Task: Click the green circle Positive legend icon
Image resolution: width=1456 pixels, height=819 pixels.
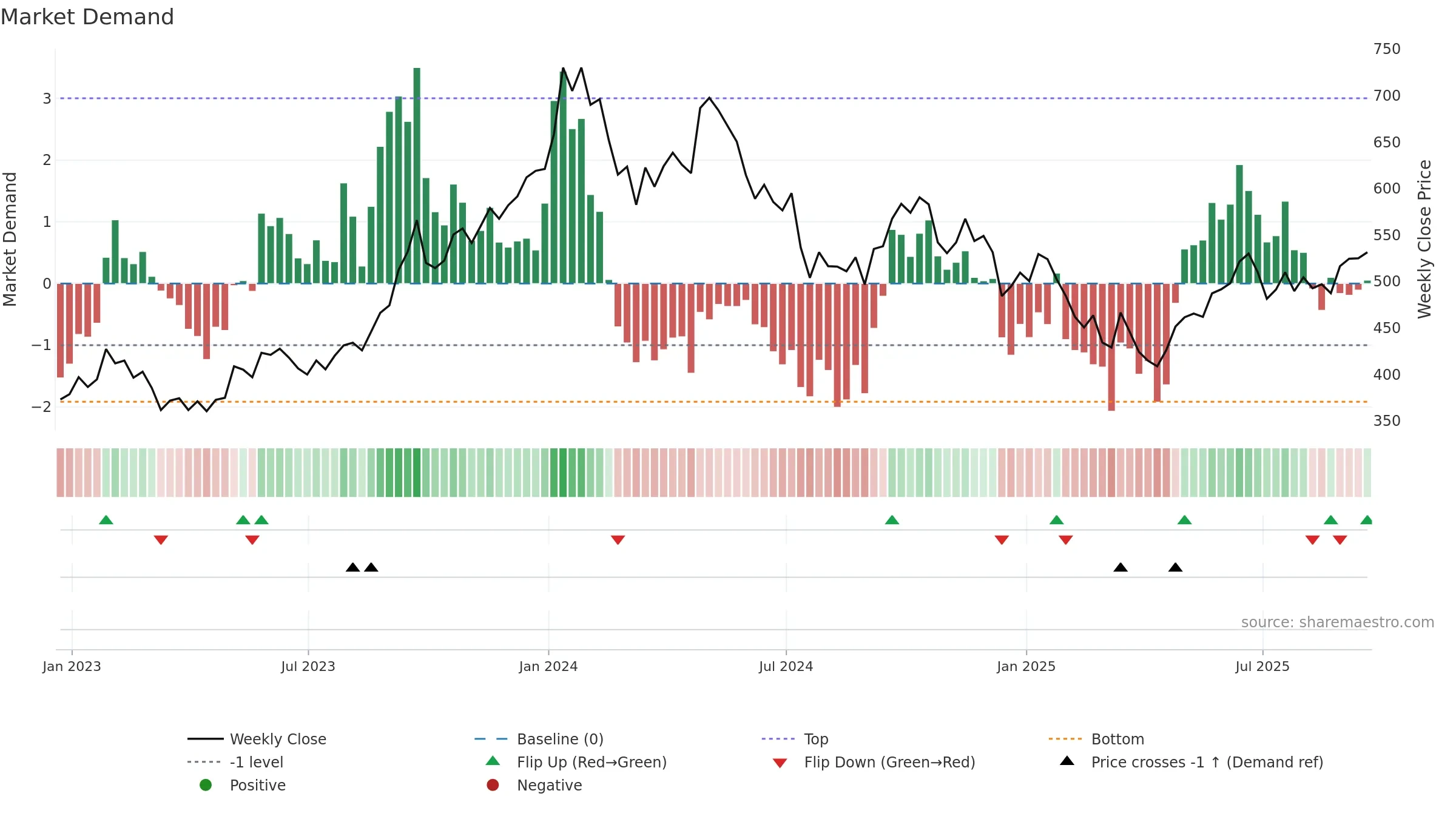Action: pos(206,785)
